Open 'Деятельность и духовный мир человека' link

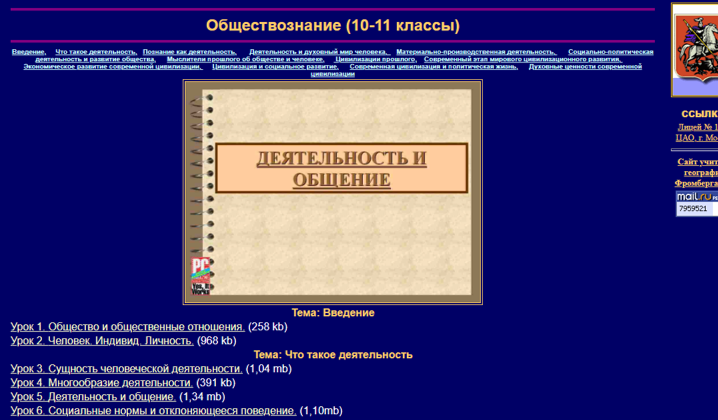pyautogui.click(x=318, y=51)
